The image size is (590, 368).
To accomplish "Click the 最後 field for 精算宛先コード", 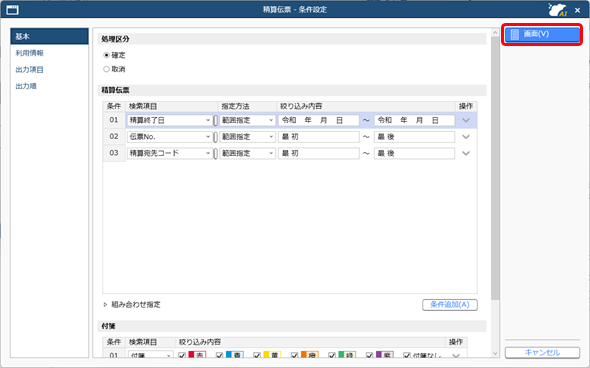I will 414,154.
